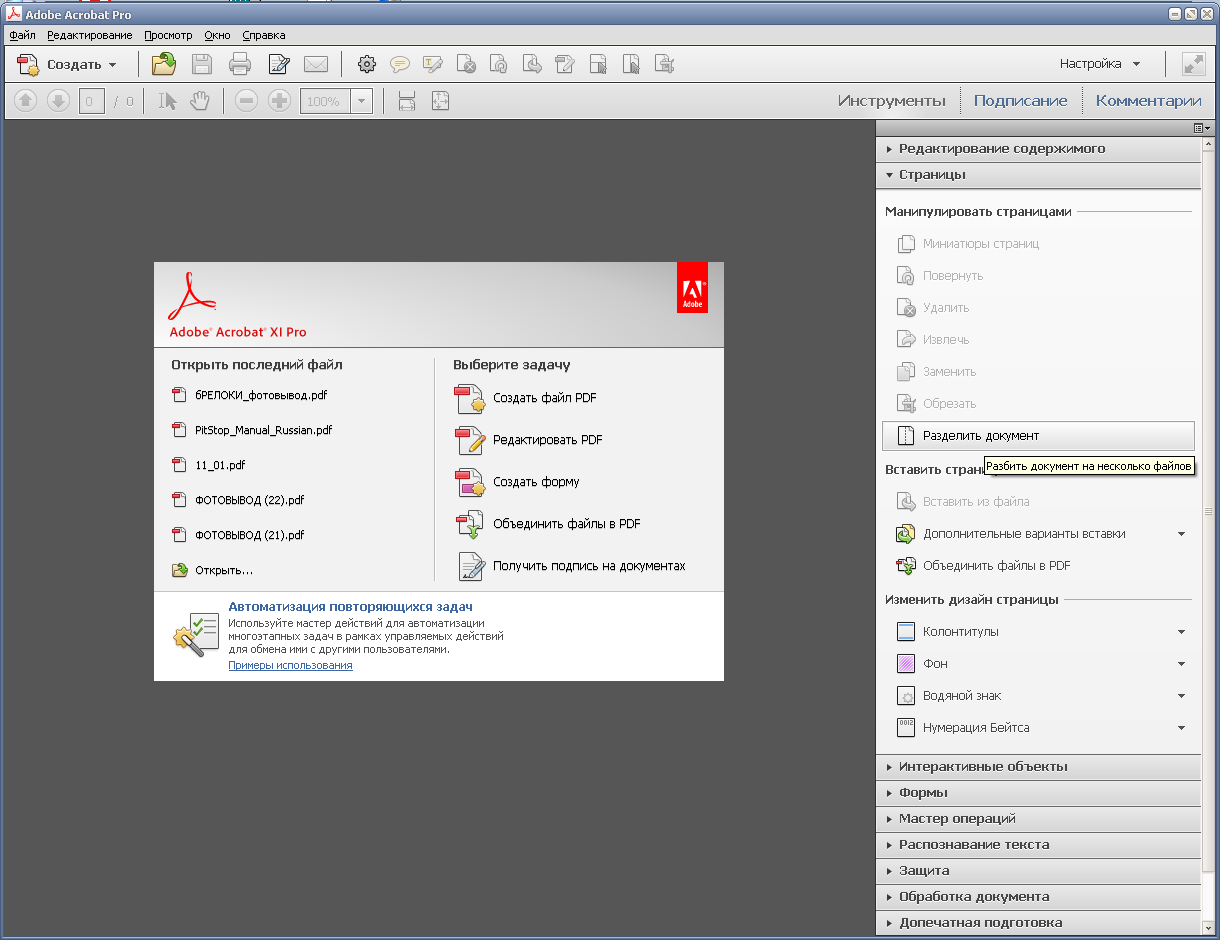Screen dimensions: 1220x940
Task: Open the Справка menu
Action: [264, 35]
